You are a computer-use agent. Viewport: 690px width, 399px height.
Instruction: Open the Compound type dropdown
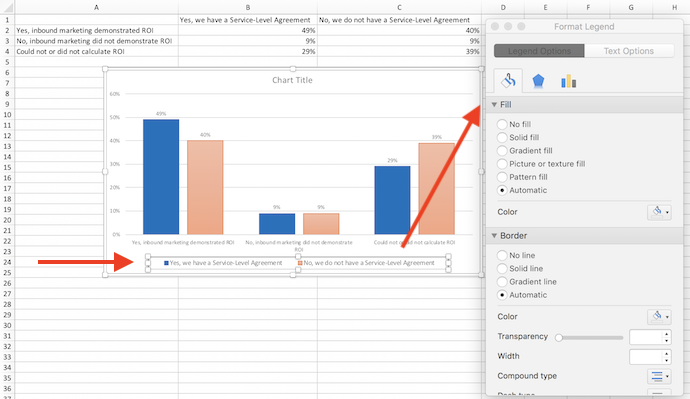659,377
